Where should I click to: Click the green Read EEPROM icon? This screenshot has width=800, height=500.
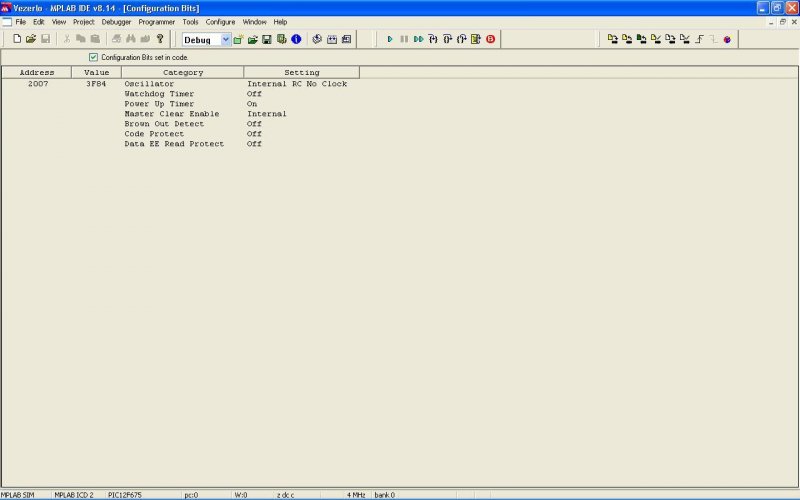click(641, 39)
